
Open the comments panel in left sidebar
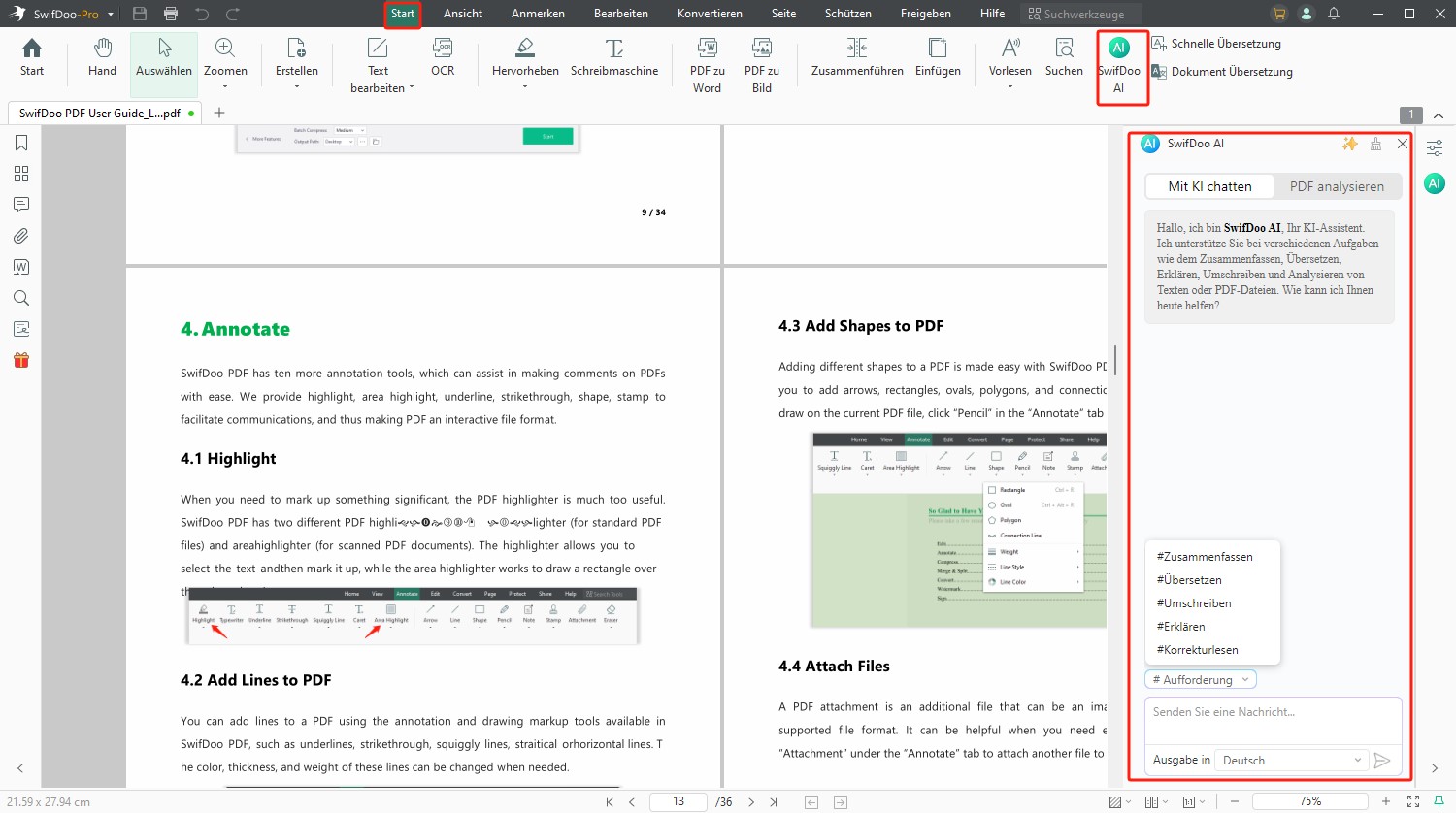[x=21, y=205]
